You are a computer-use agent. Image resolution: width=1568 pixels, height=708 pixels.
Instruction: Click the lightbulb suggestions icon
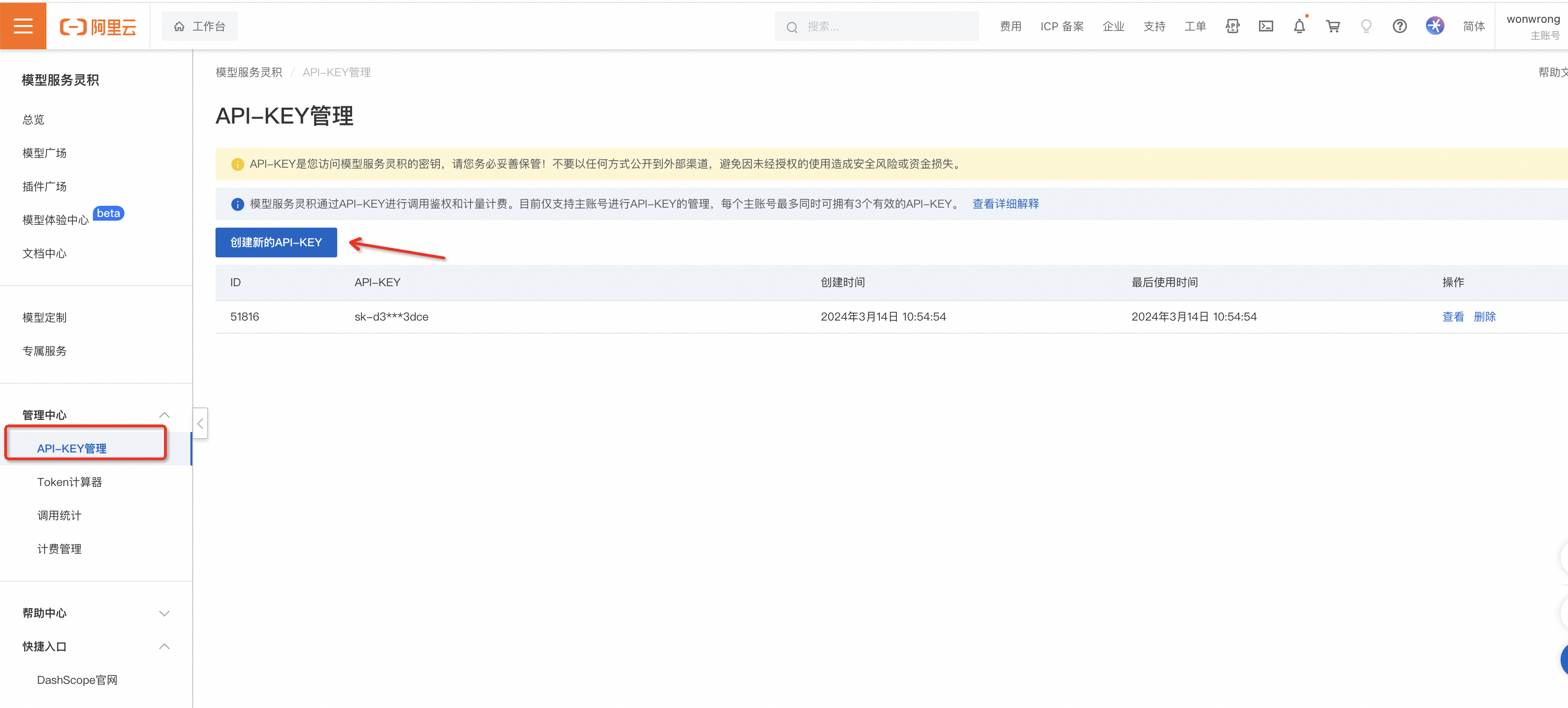click(1366, 26)
